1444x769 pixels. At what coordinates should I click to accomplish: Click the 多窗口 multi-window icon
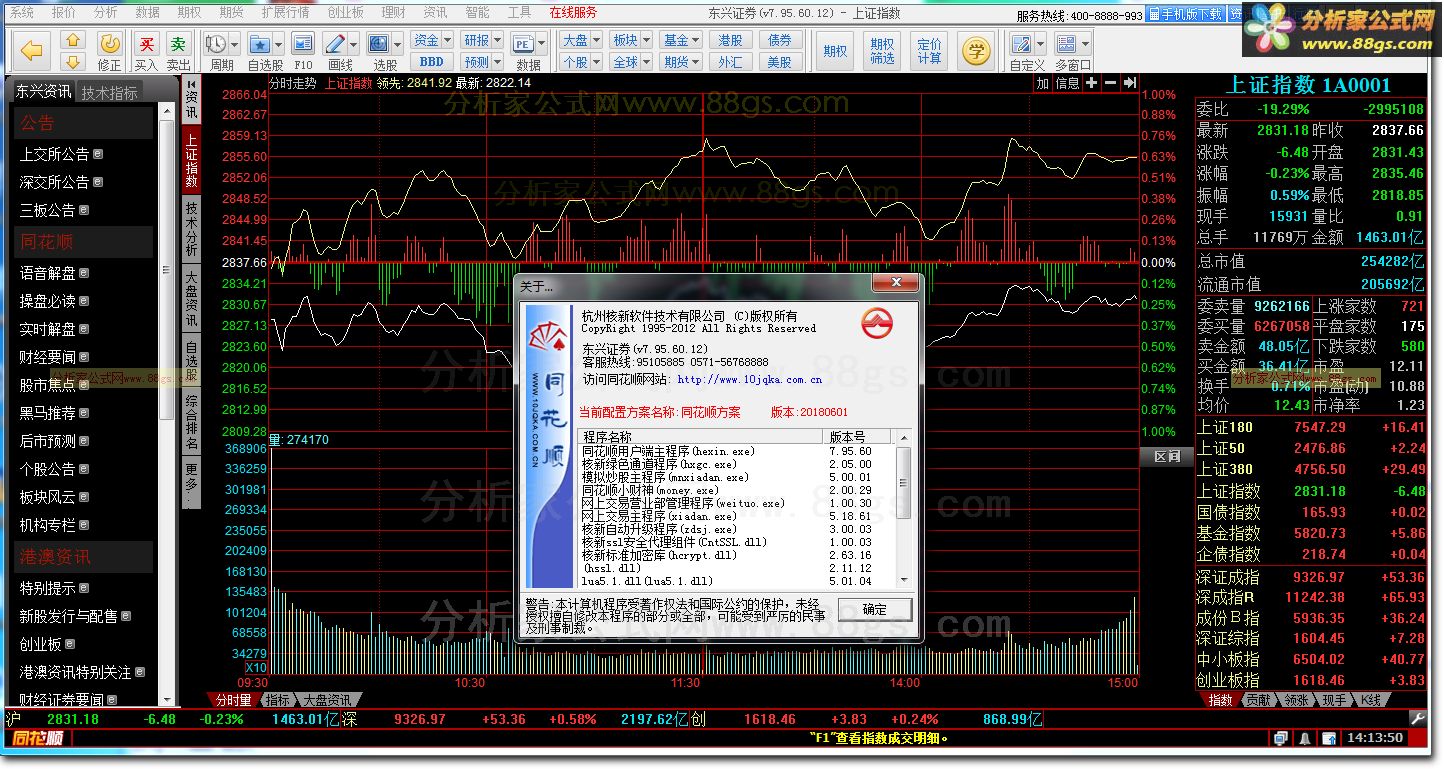1066,44
